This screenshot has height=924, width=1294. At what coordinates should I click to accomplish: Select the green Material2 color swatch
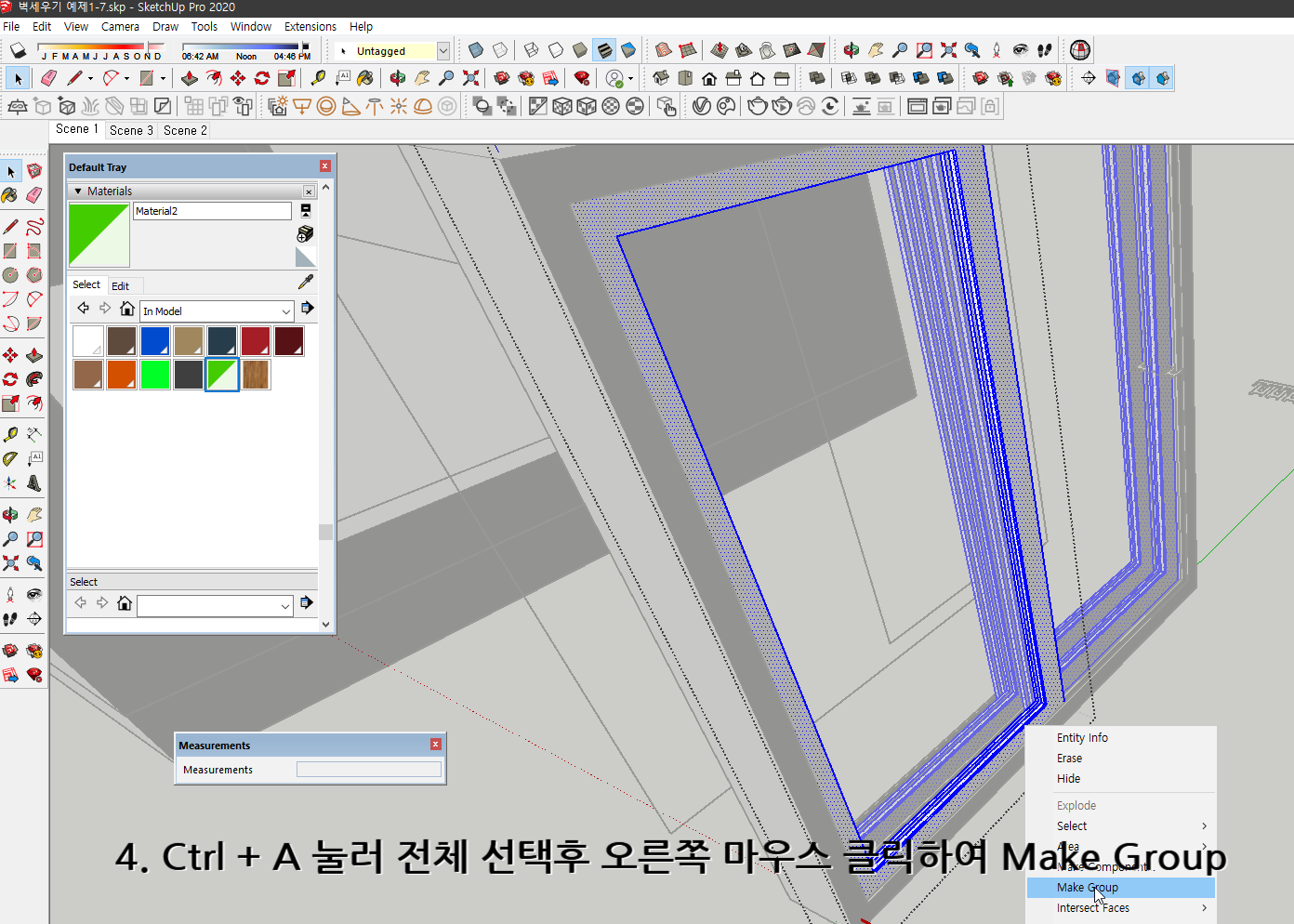222,375
